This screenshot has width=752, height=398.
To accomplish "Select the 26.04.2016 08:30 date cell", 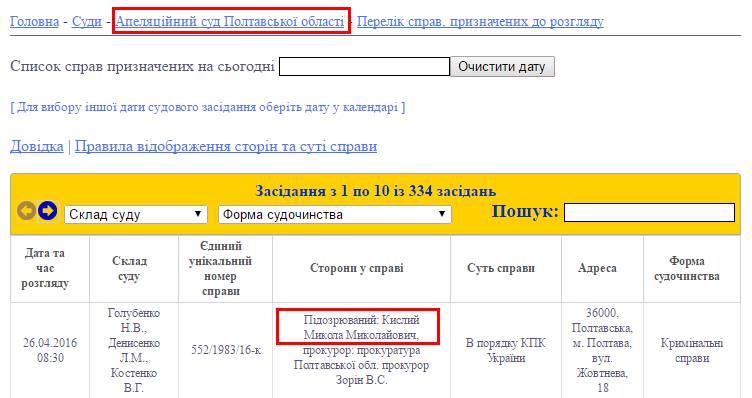I will pos(50,351).
